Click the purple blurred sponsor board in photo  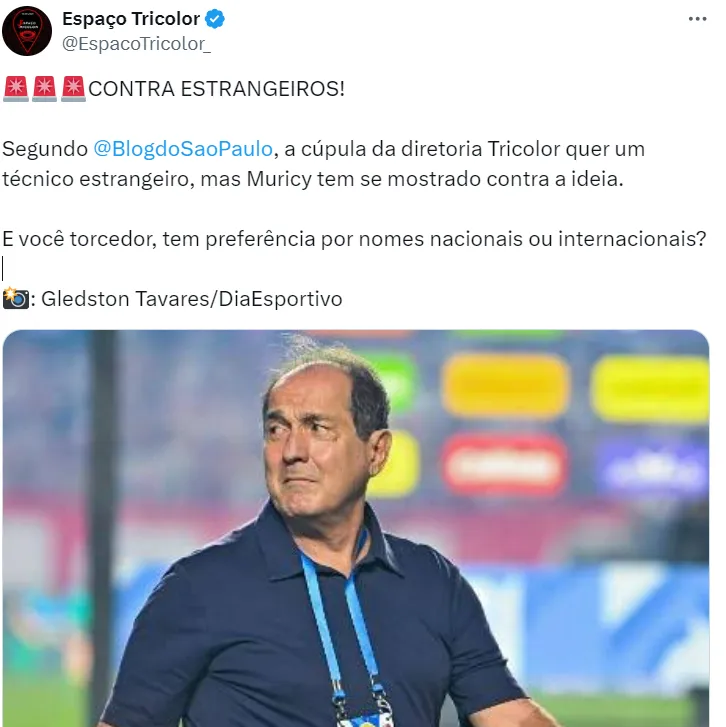[652, 466]
